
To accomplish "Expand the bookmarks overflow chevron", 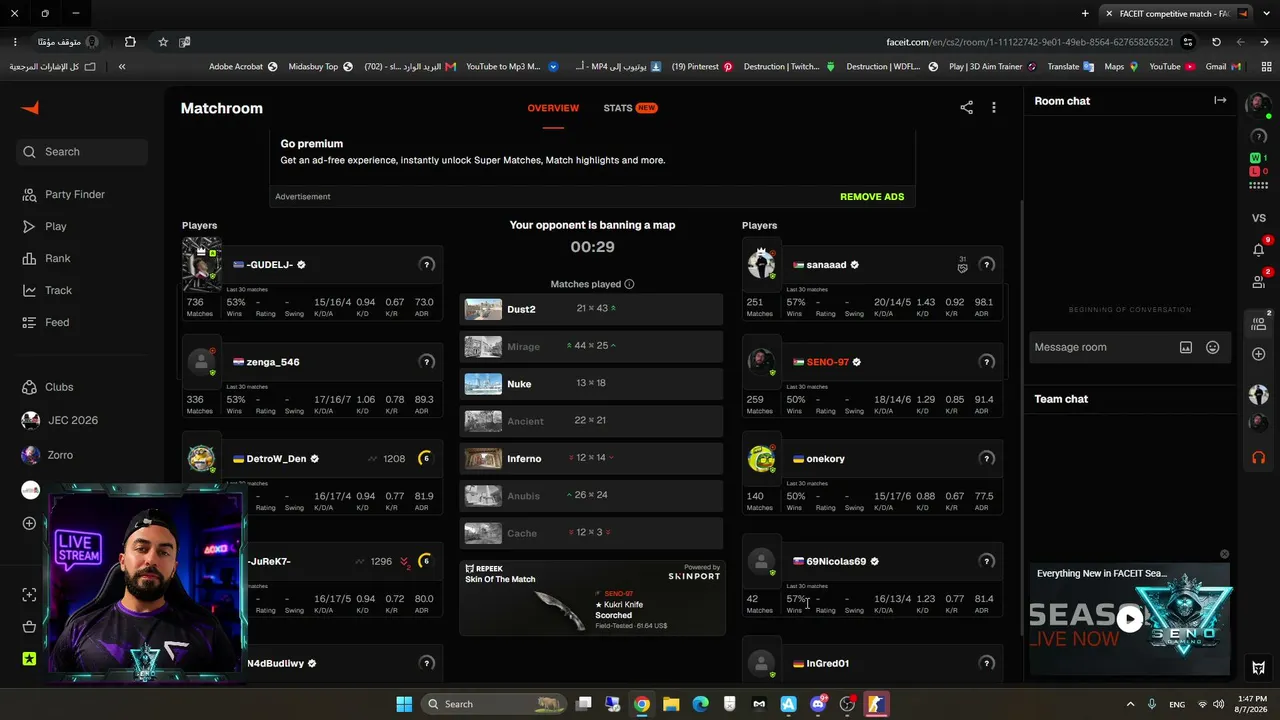I will [122, 67].
